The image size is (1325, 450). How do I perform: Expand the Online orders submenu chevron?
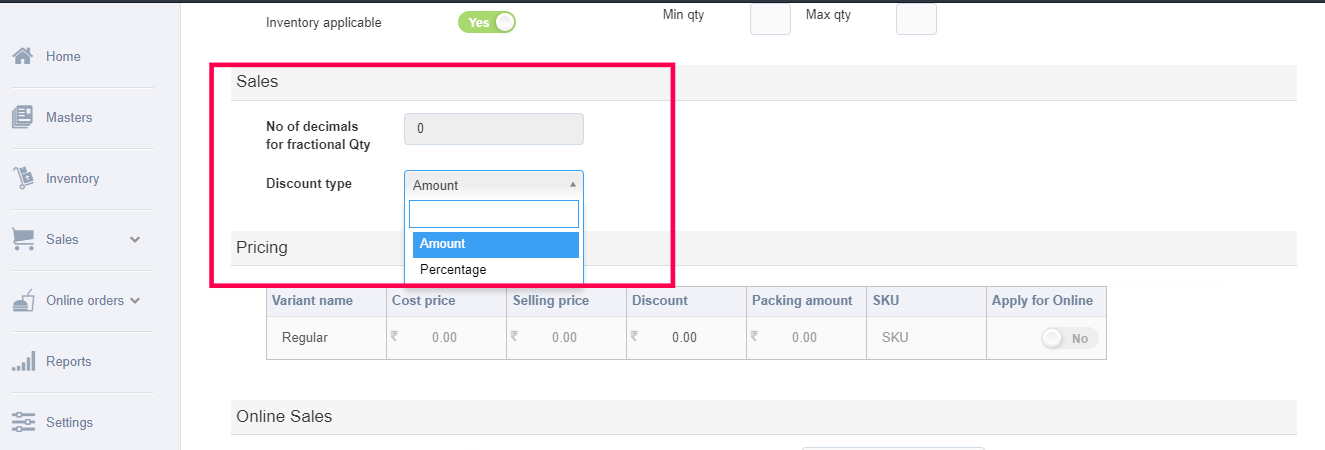coord(135,300)
